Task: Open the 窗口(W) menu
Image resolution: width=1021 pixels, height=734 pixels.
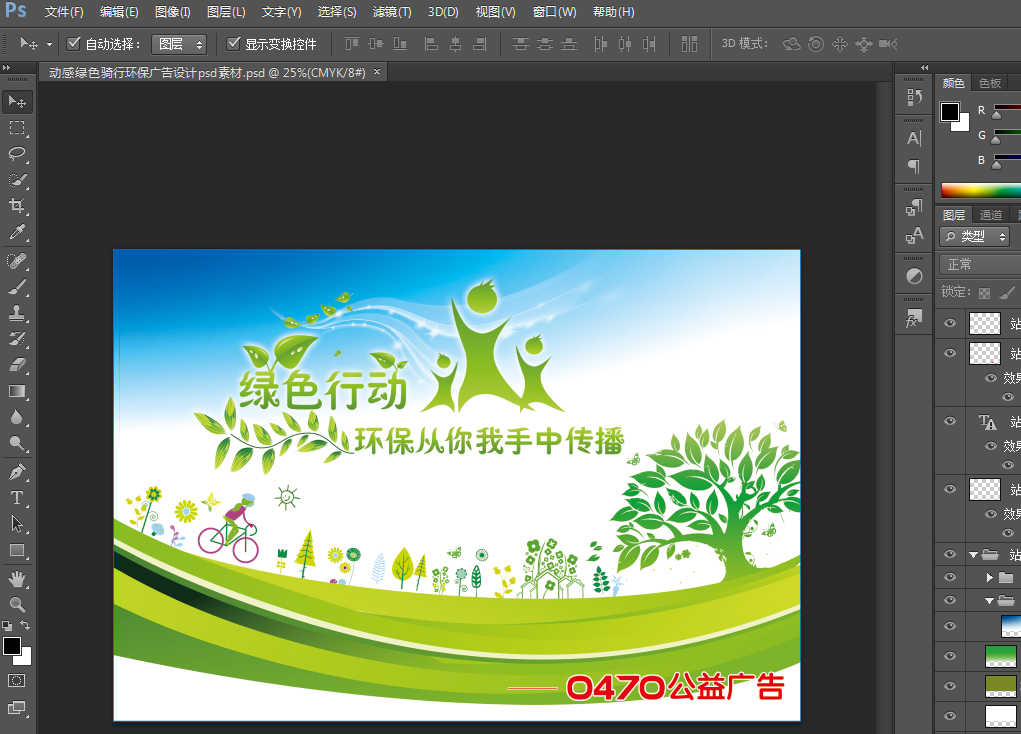Action: [x=554, y=12]
